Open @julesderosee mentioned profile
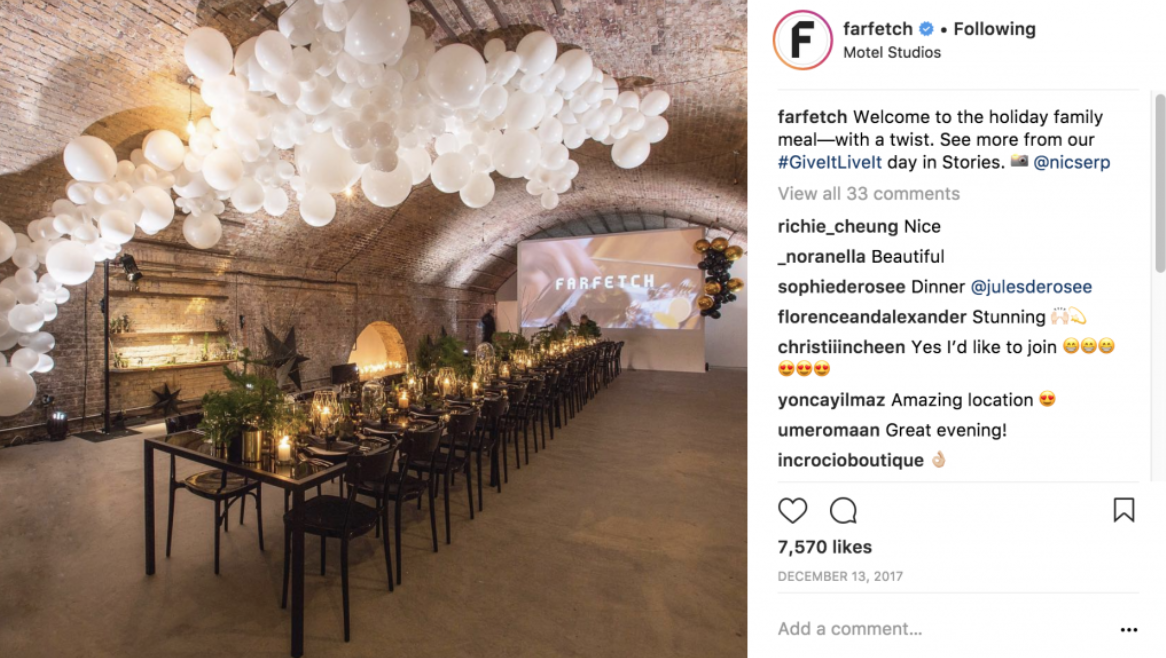 tap(1031, 287)
